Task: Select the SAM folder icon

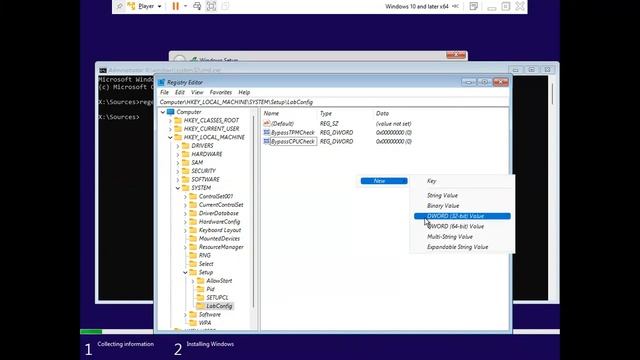Action: pos(185,162)
